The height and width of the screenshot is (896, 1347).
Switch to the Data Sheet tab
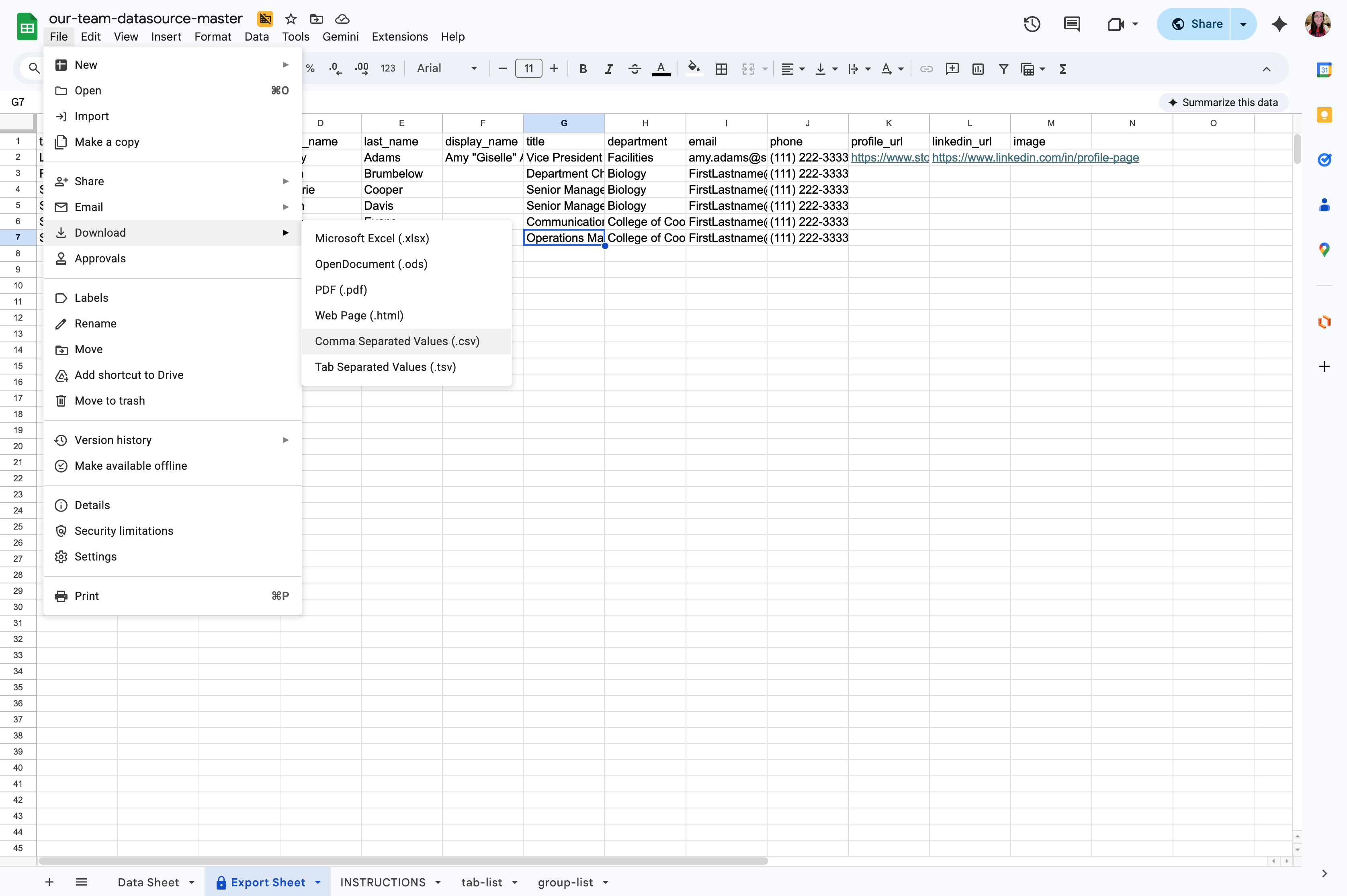[x=148, y=882]
